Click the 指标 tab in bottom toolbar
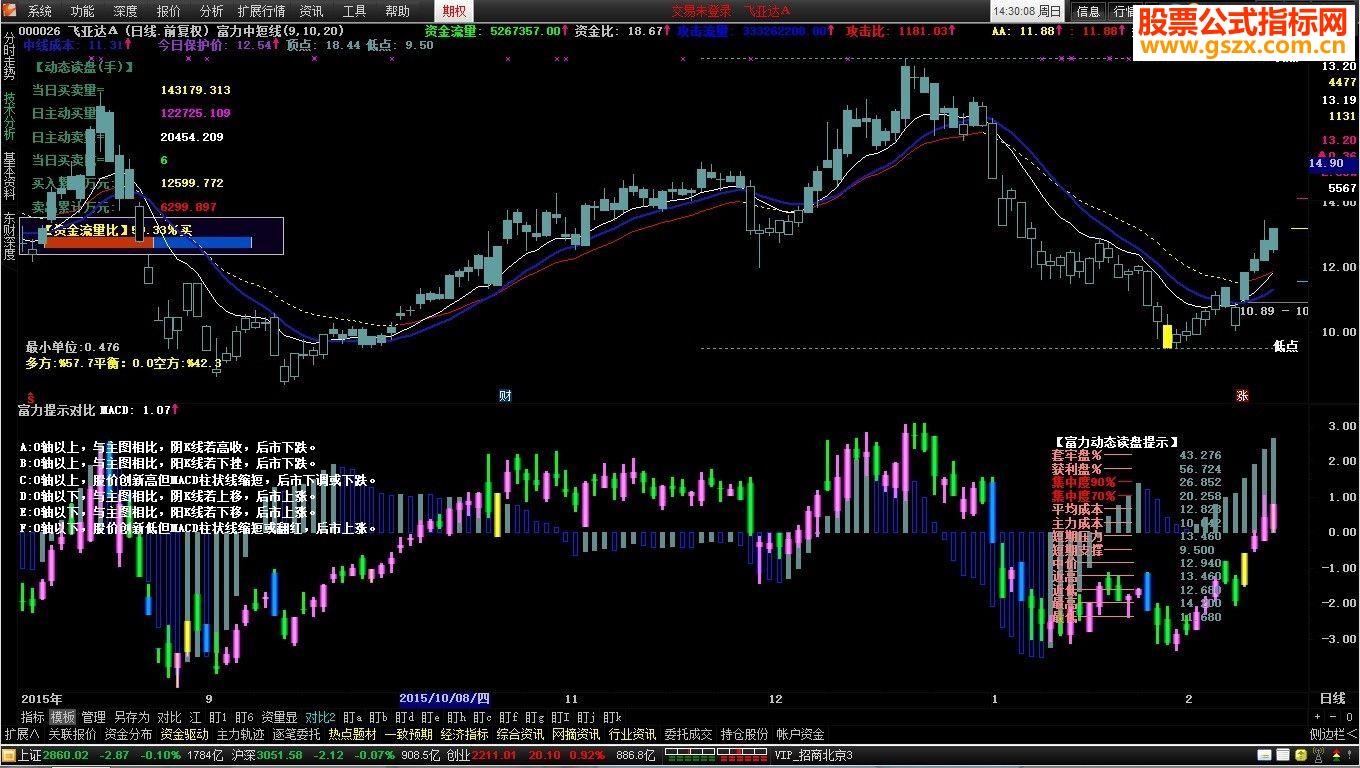Image resolution: width=1360 pixels, height=768 pixels. [x=32, y=717]
